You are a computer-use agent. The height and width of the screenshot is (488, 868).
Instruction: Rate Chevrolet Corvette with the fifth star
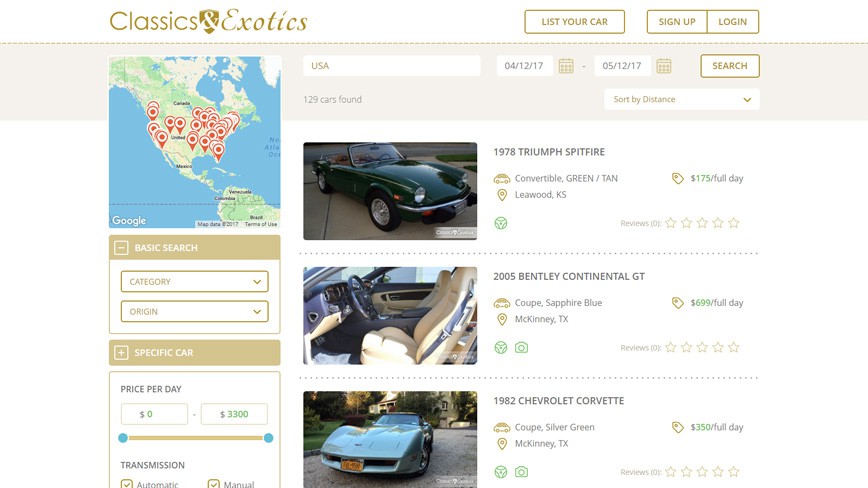734,472
